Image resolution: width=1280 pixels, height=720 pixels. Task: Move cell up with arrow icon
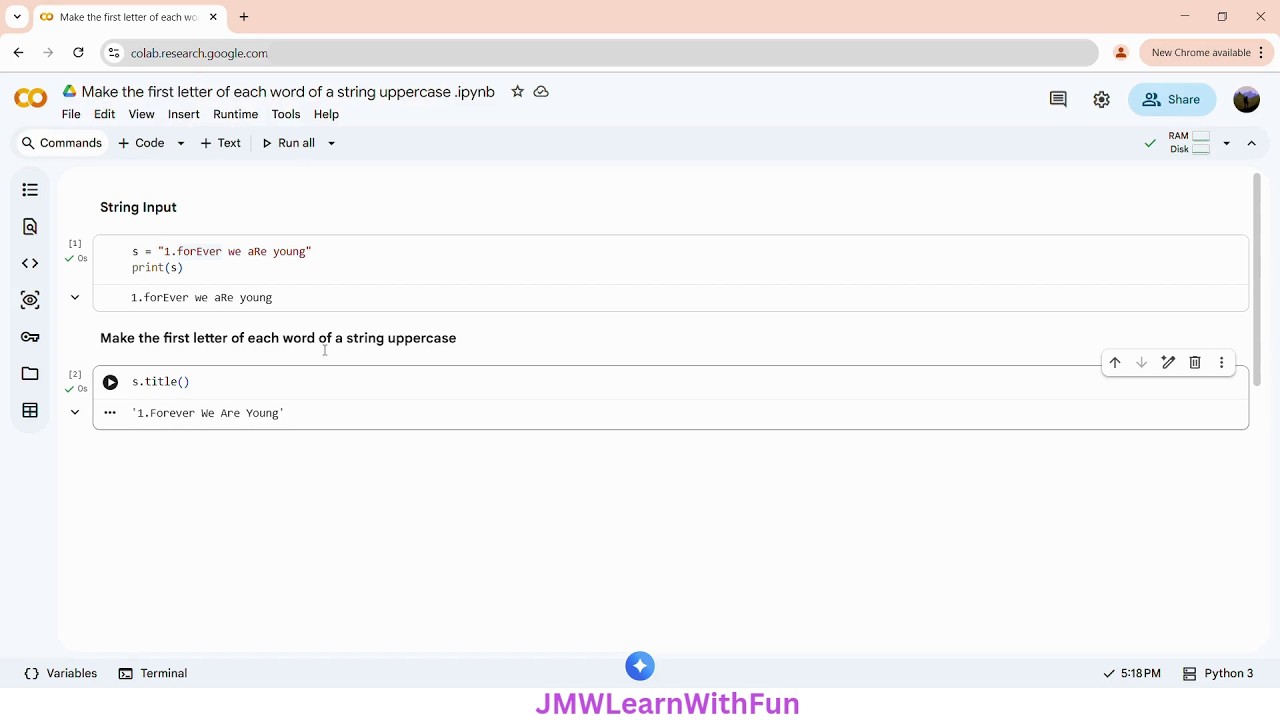(1114, 363)
